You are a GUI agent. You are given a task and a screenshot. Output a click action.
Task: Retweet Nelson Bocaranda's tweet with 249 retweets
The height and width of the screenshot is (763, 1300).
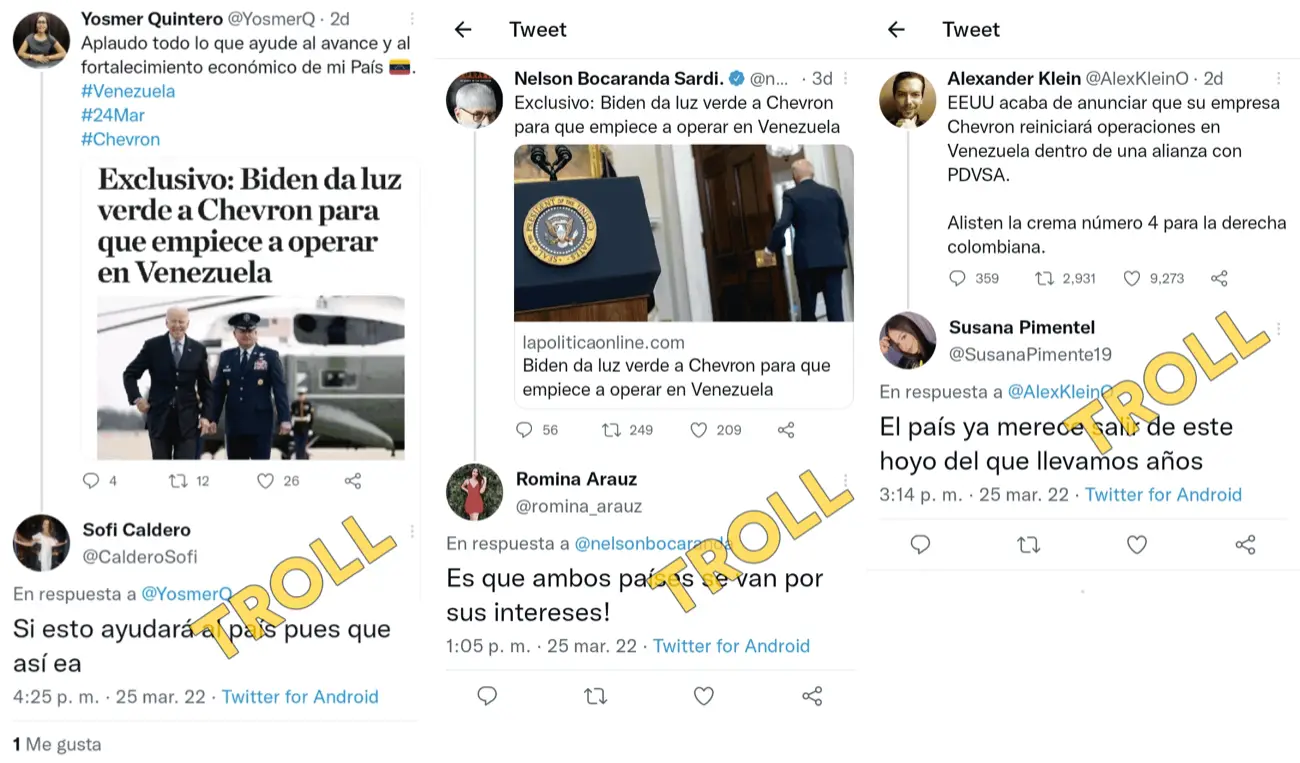(611, 430)
